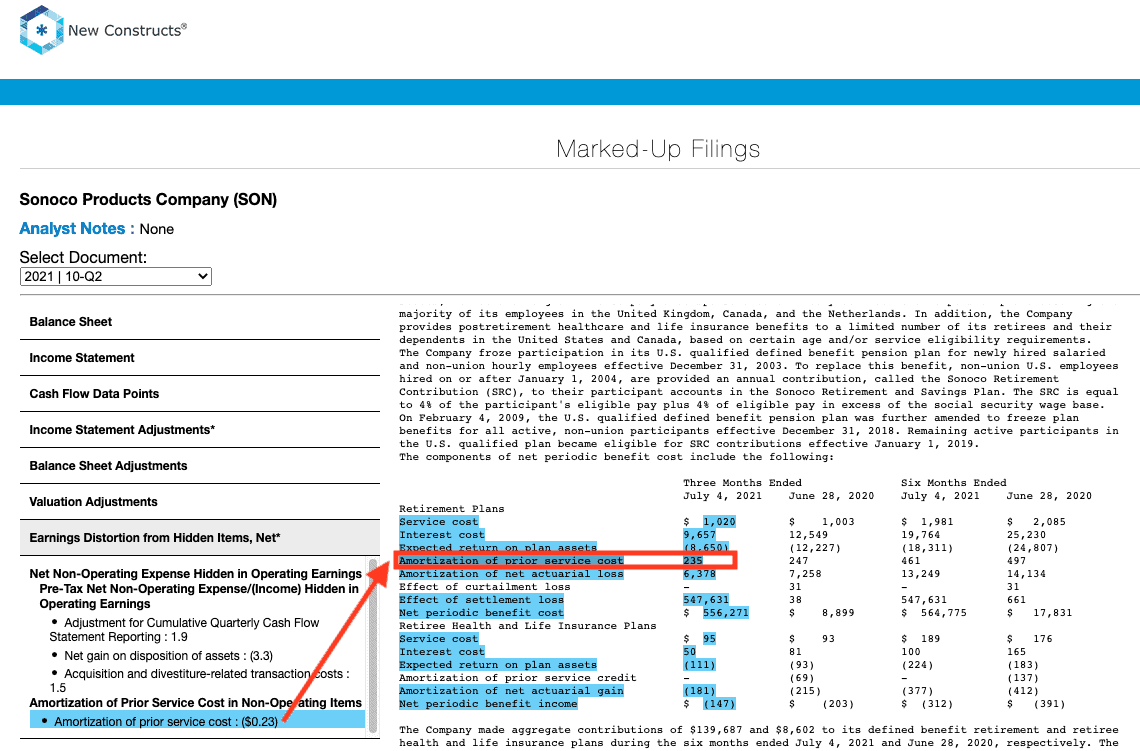Click highlighted value (181)
Screen dimensions: 1140x751
pos(699,691)
